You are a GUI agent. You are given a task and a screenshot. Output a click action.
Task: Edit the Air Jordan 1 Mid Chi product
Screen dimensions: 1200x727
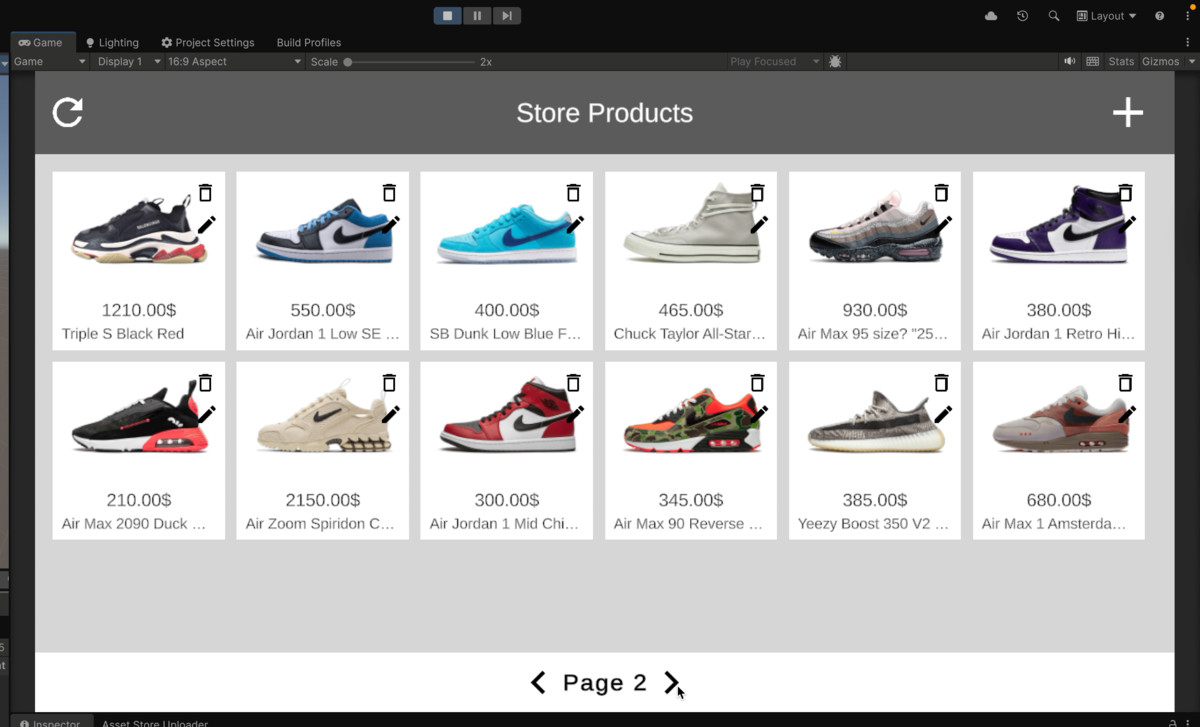[x=574, y=414]
